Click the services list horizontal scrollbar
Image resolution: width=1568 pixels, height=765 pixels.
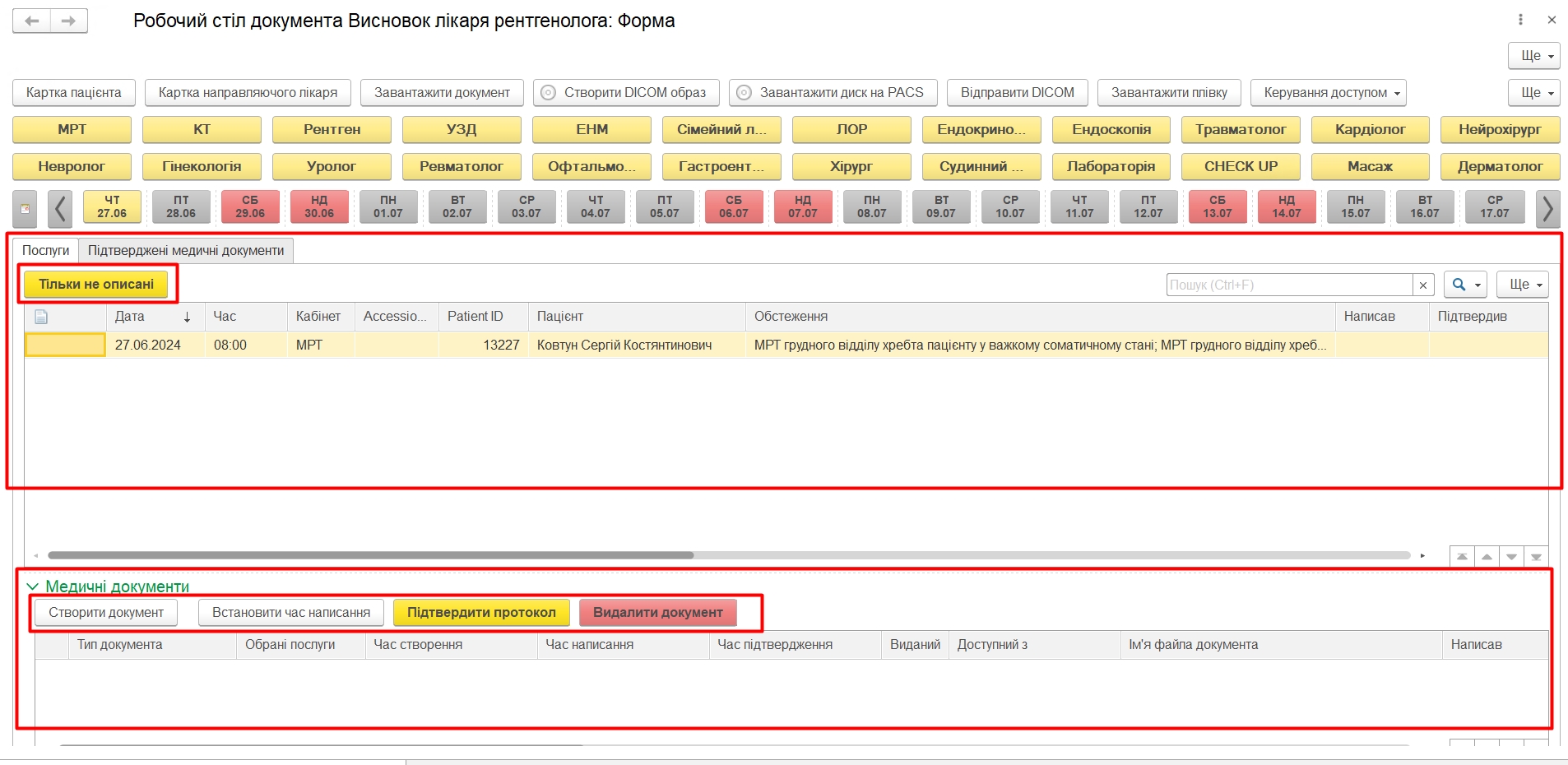tap(370, 555)
